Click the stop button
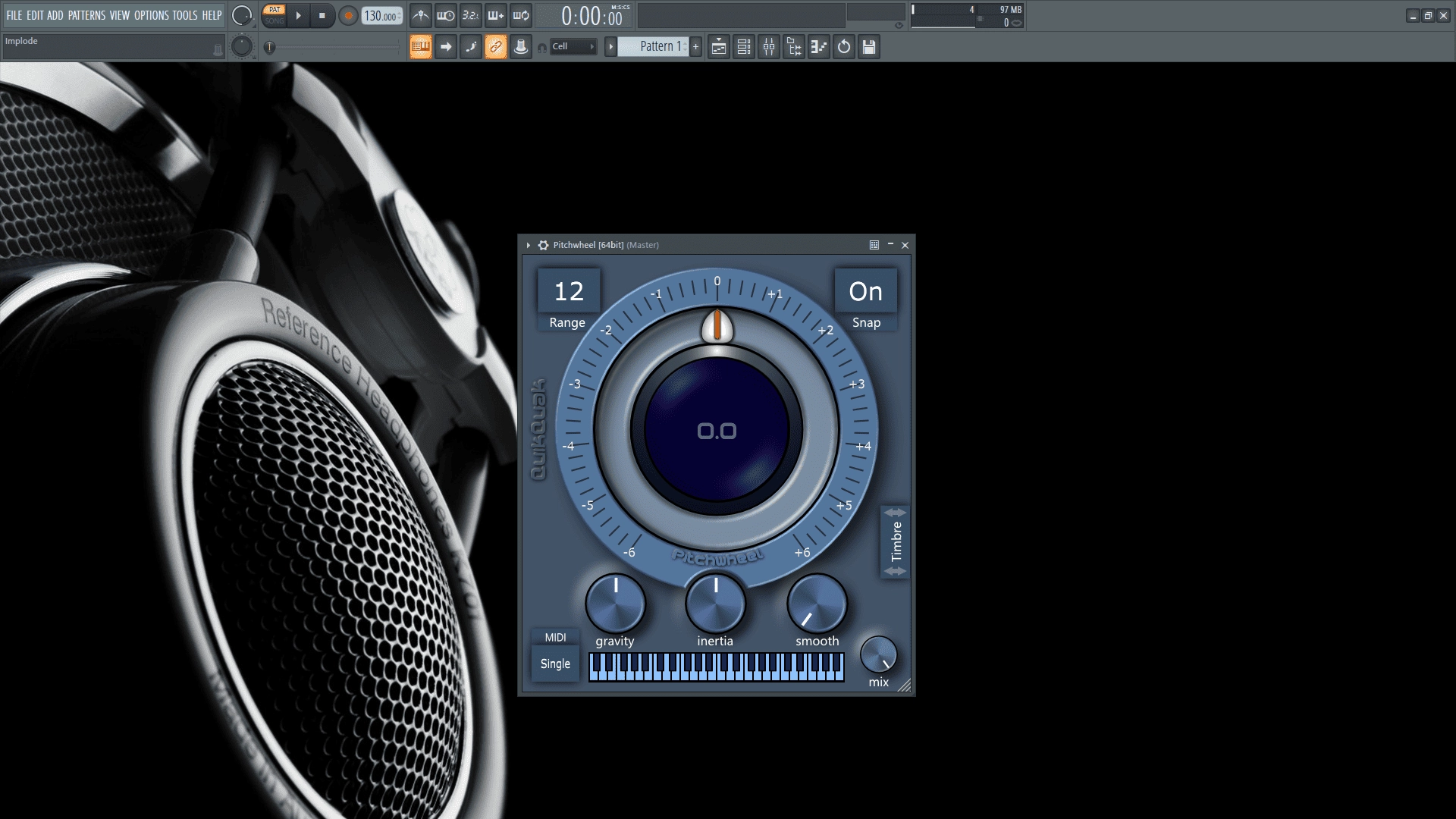This screenshot has height=819, width=1456. tap(322, 15)
